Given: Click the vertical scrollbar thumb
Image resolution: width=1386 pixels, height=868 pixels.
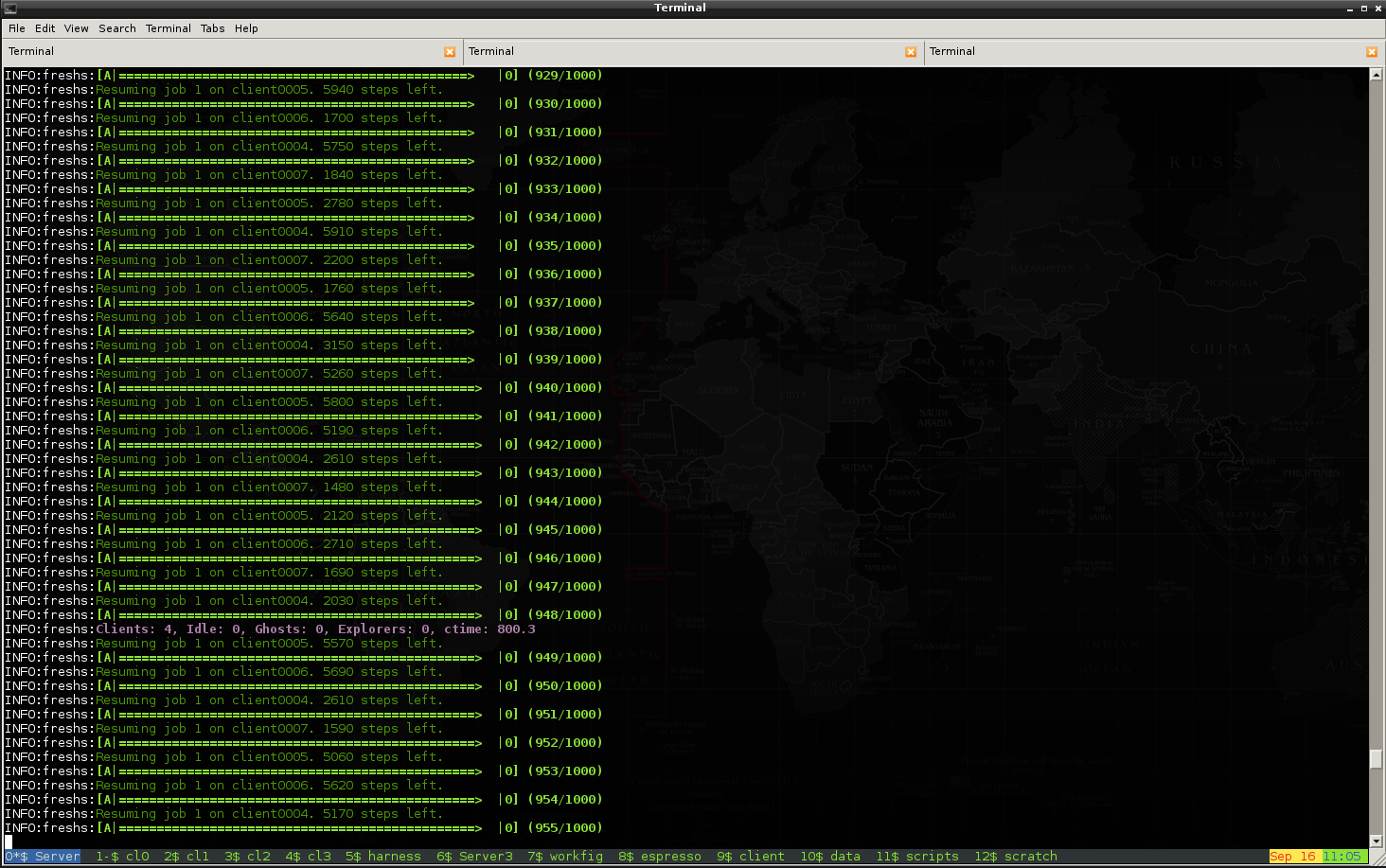Looking at the screenshot, I should pyautogui.click(x=1377, y=759).
